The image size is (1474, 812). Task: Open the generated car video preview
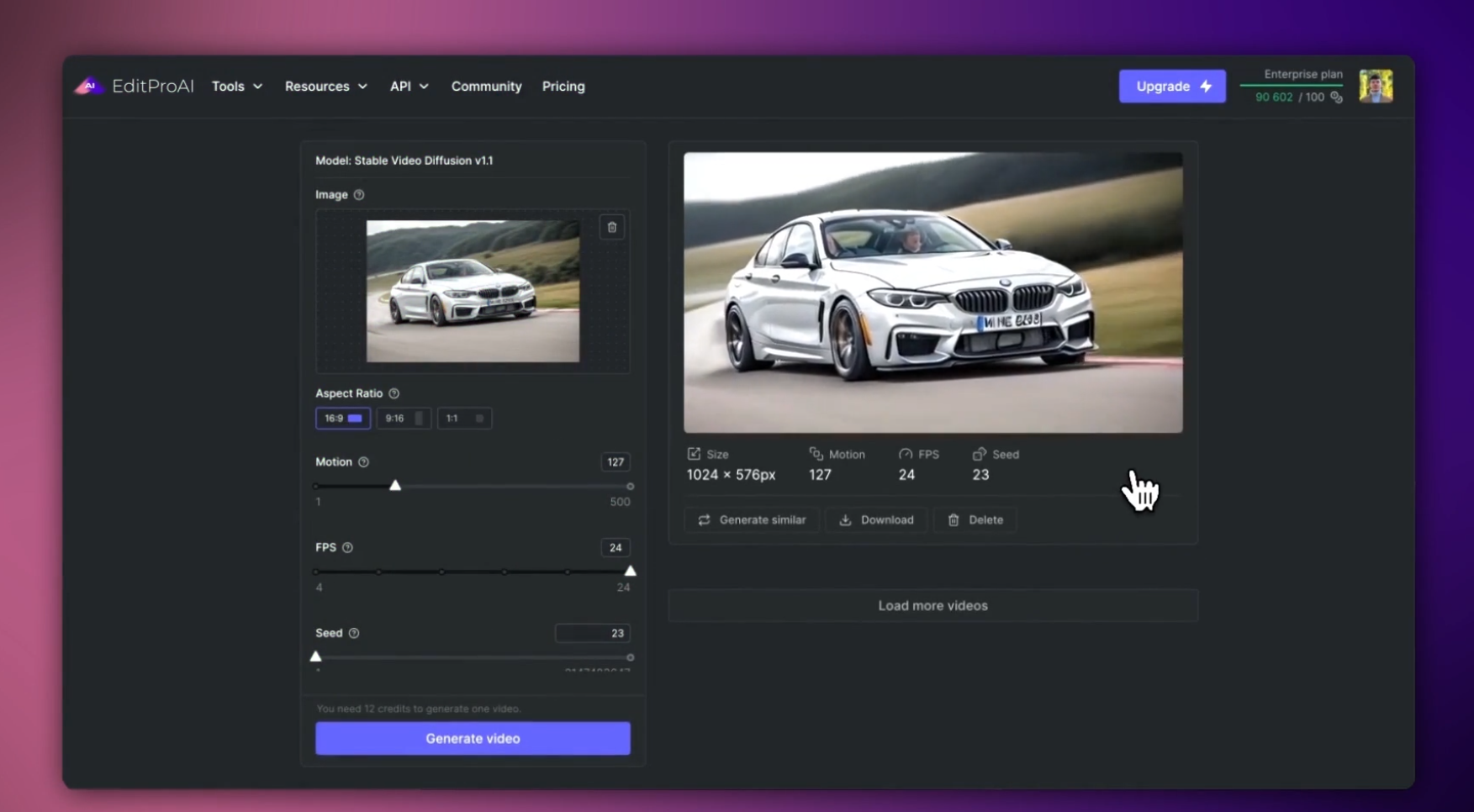(932, 293)
